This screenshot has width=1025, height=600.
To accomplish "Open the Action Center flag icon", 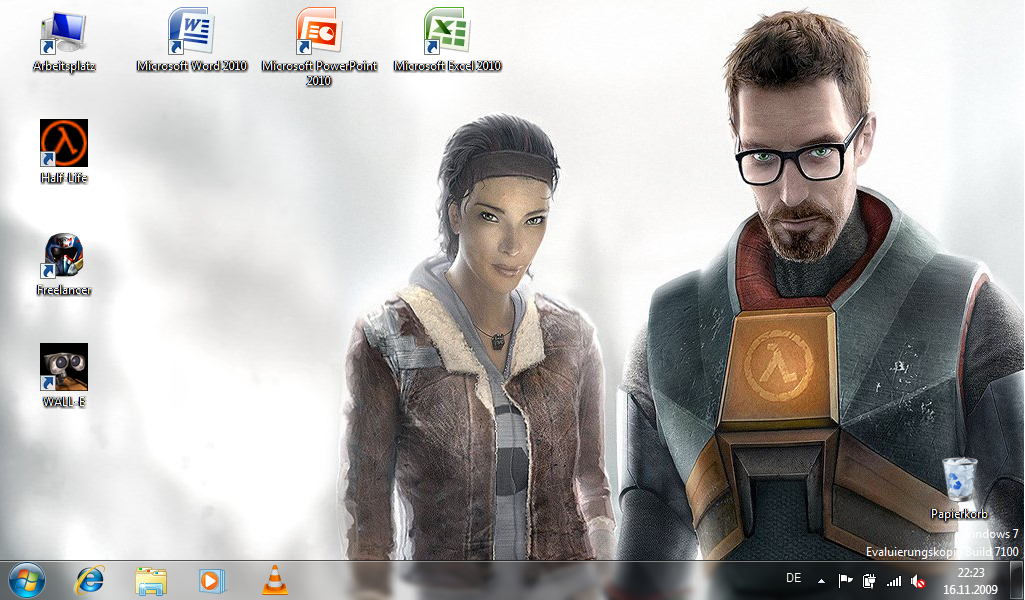I will (846, 580).
